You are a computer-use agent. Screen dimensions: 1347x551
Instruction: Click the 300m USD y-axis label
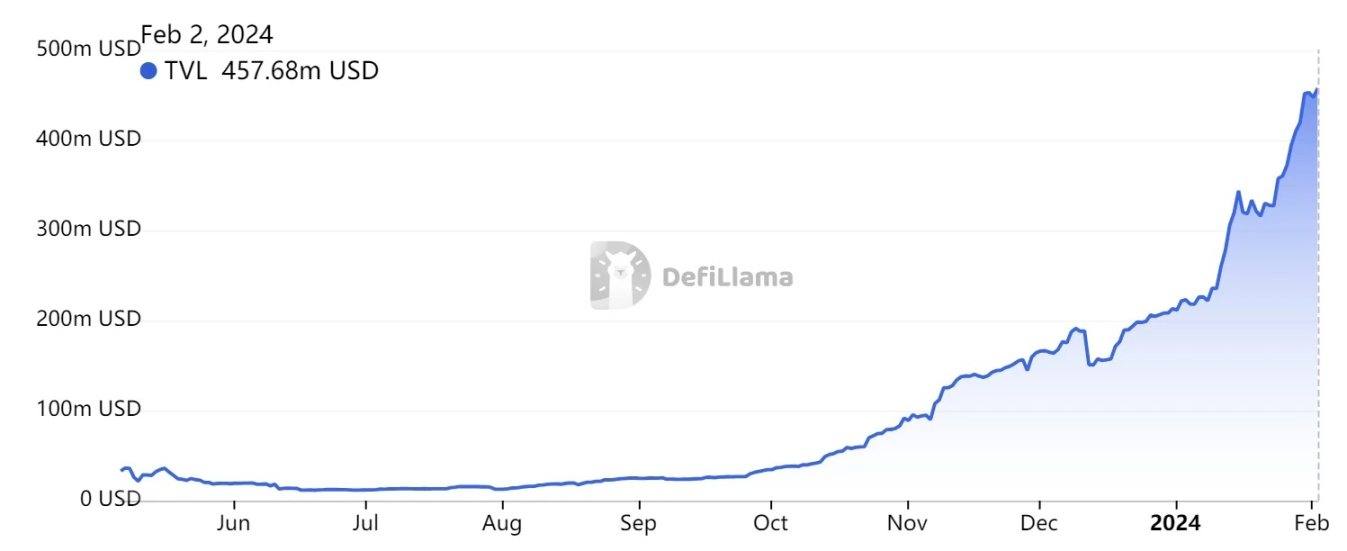(89, 229)
